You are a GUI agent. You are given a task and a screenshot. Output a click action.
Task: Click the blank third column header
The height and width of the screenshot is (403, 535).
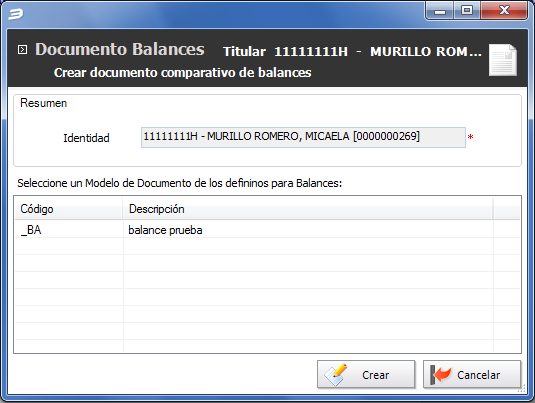click(x=507, y=209)
